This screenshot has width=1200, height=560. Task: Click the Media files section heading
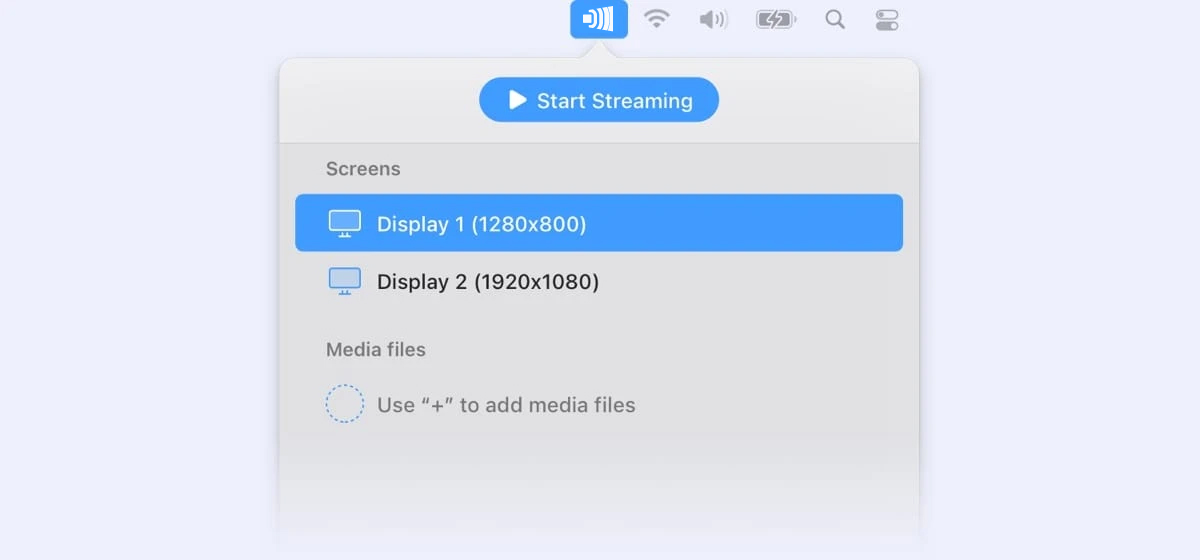tap(376, 350)
